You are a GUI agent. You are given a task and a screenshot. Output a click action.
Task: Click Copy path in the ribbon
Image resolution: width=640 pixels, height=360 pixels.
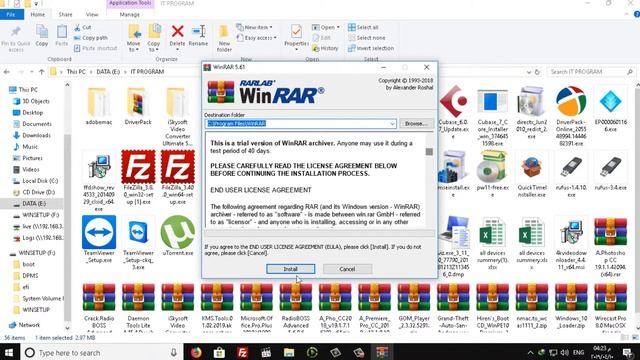pos(91,38)
